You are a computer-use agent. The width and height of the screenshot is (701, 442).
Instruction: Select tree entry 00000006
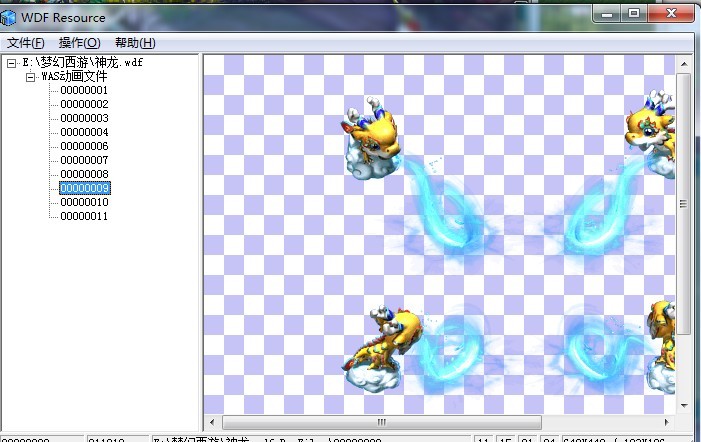click(x=84, y=146)
